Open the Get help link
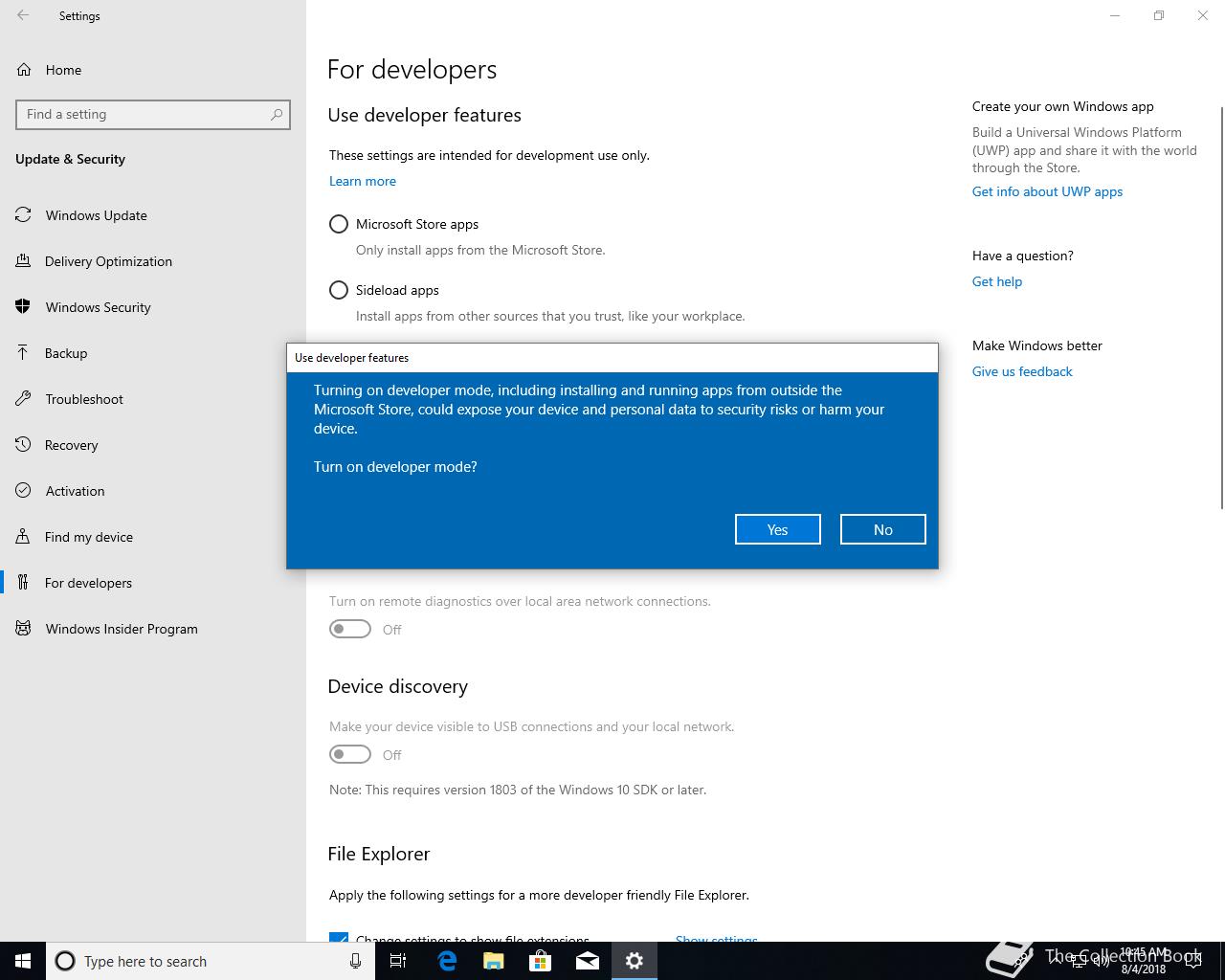This screenshot has width=1225, height=980. tap(997, 281)
